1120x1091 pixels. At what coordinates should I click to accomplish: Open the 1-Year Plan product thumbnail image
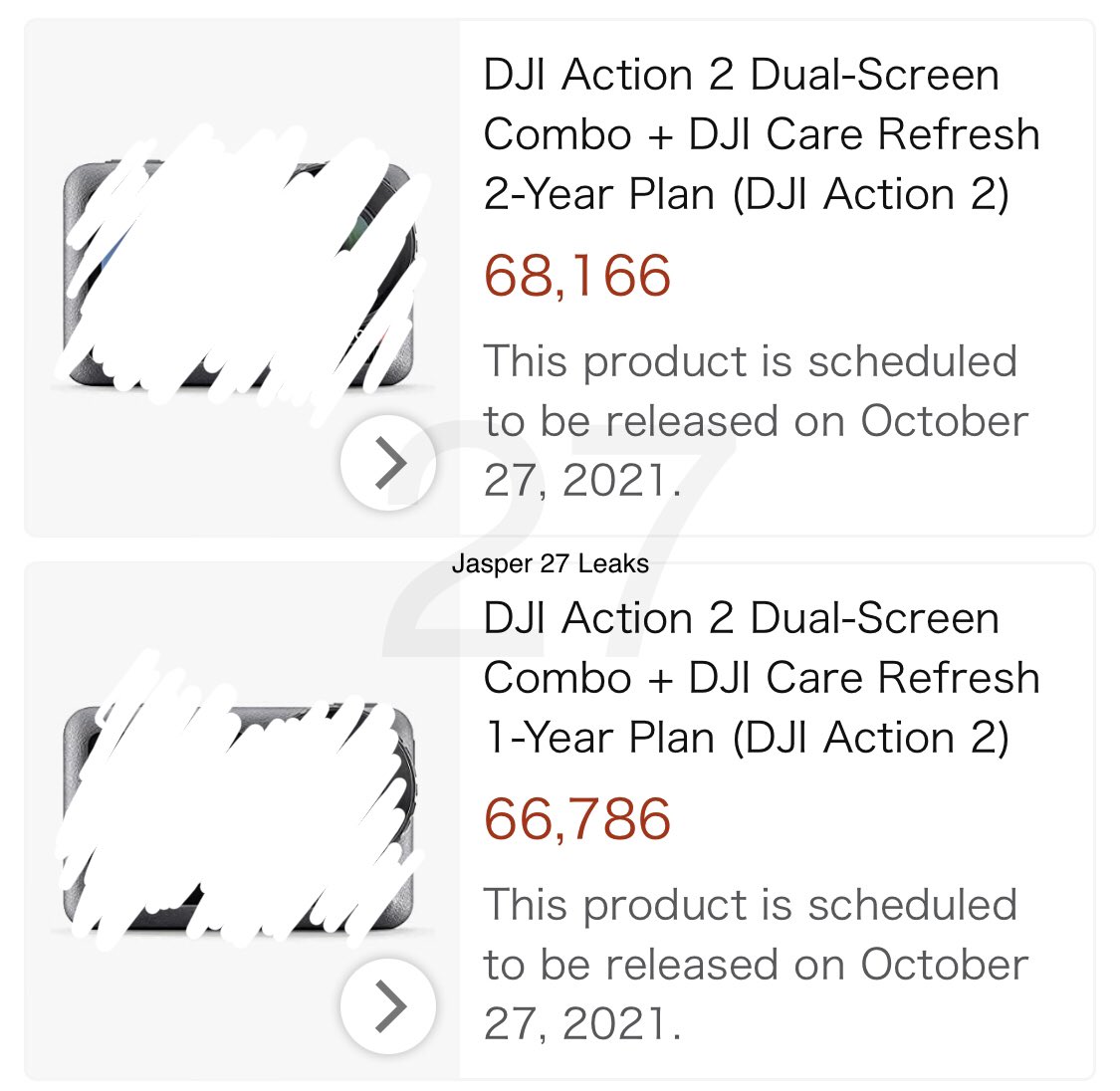[x=240, y=816]
